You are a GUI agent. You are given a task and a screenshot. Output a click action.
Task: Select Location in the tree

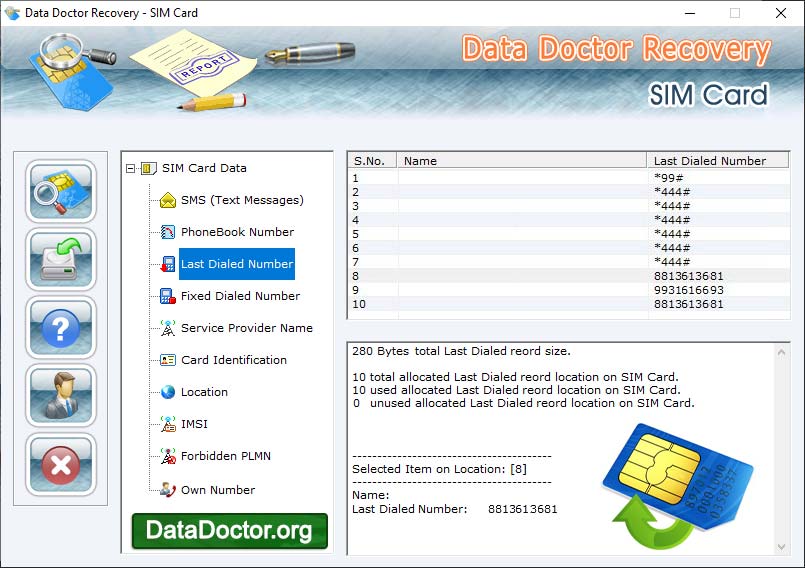tap(204, 392)
